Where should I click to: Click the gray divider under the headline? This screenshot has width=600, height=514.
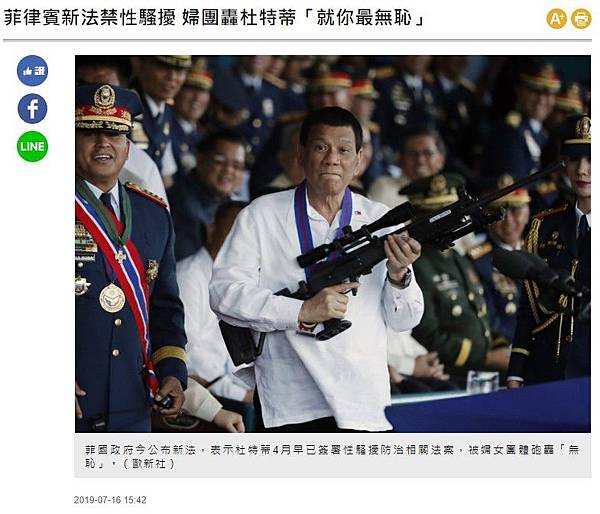click(297, 39)
